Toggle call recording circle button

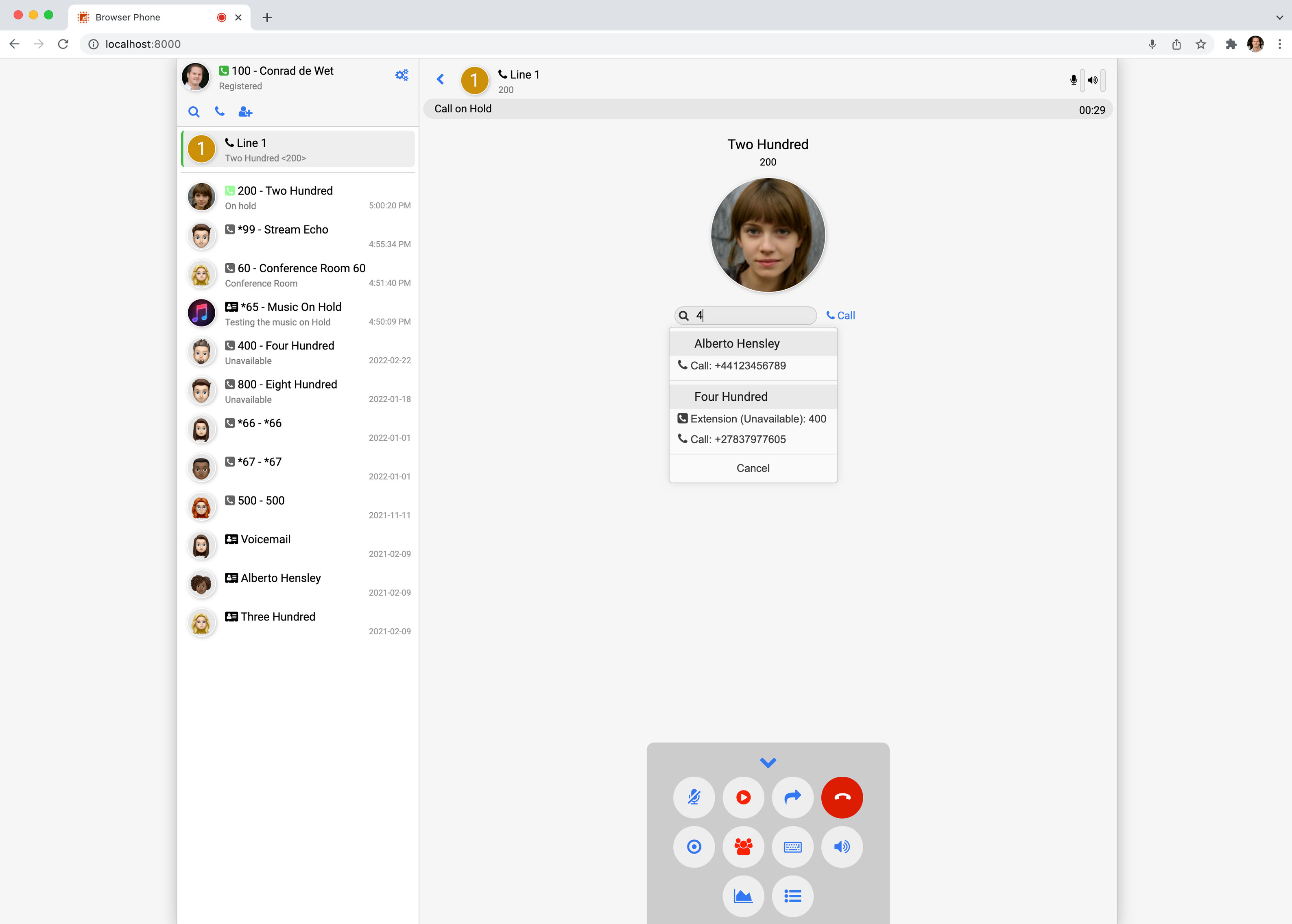click(x=694, y=847)
